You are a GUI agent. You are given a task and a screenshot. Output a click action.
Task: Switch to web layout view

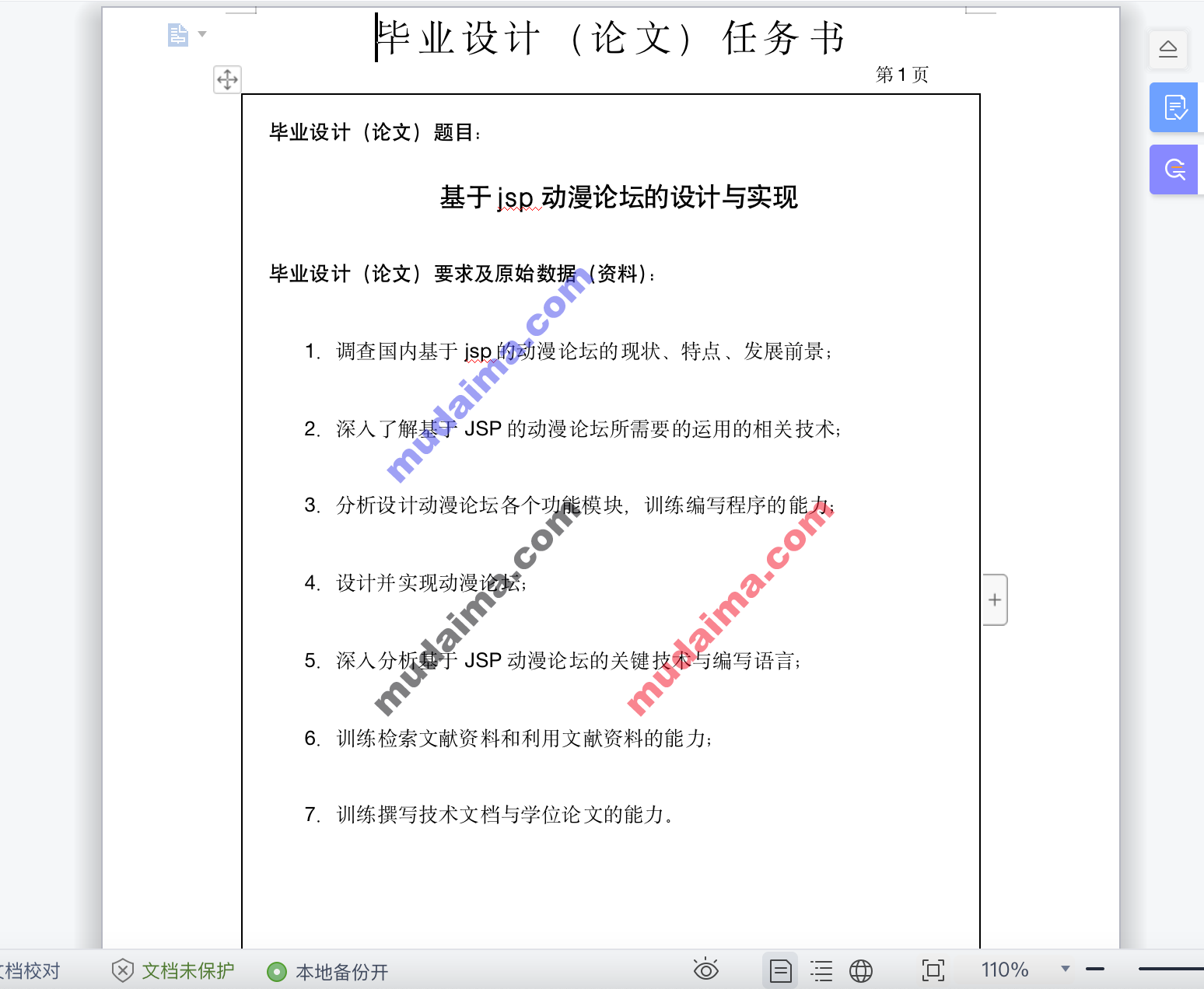(x=860, y=970)
